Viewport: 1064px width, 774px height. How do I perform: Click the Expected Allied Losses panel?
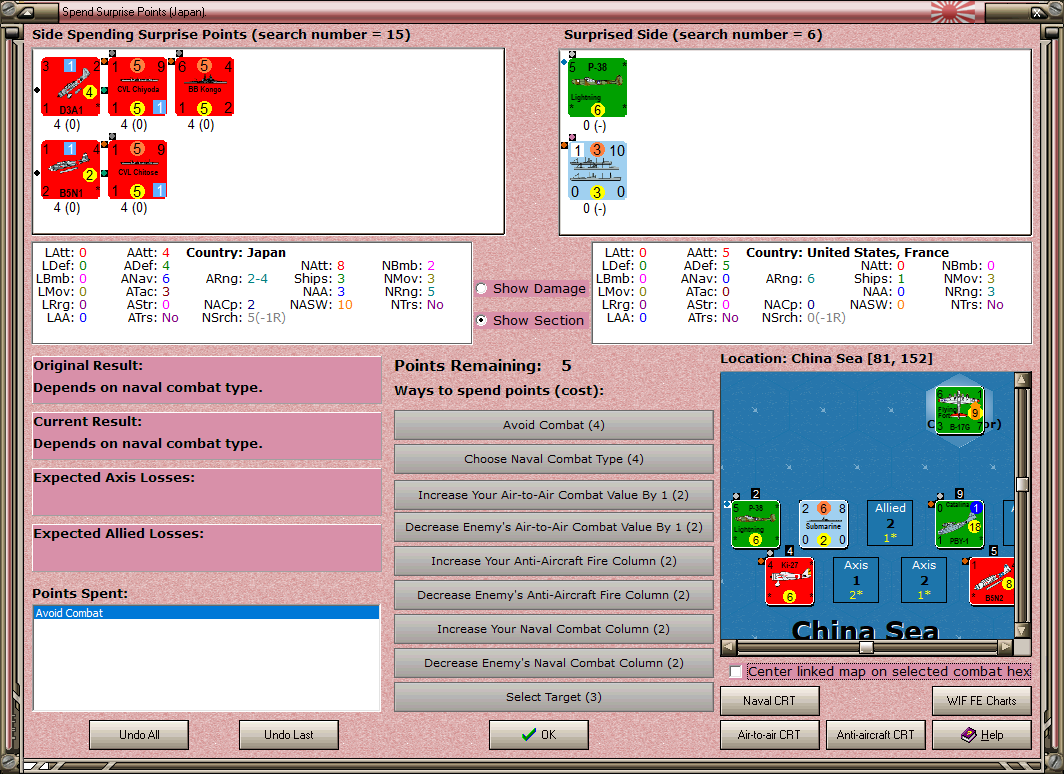tap(207, 548)
